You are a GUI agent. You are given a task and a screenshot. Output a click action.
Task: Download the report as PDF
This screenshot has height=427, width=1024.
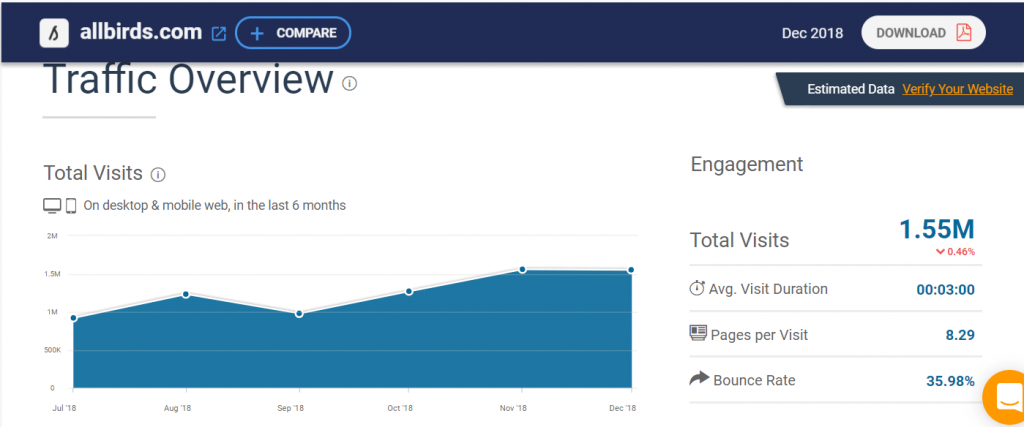(923, 32)
